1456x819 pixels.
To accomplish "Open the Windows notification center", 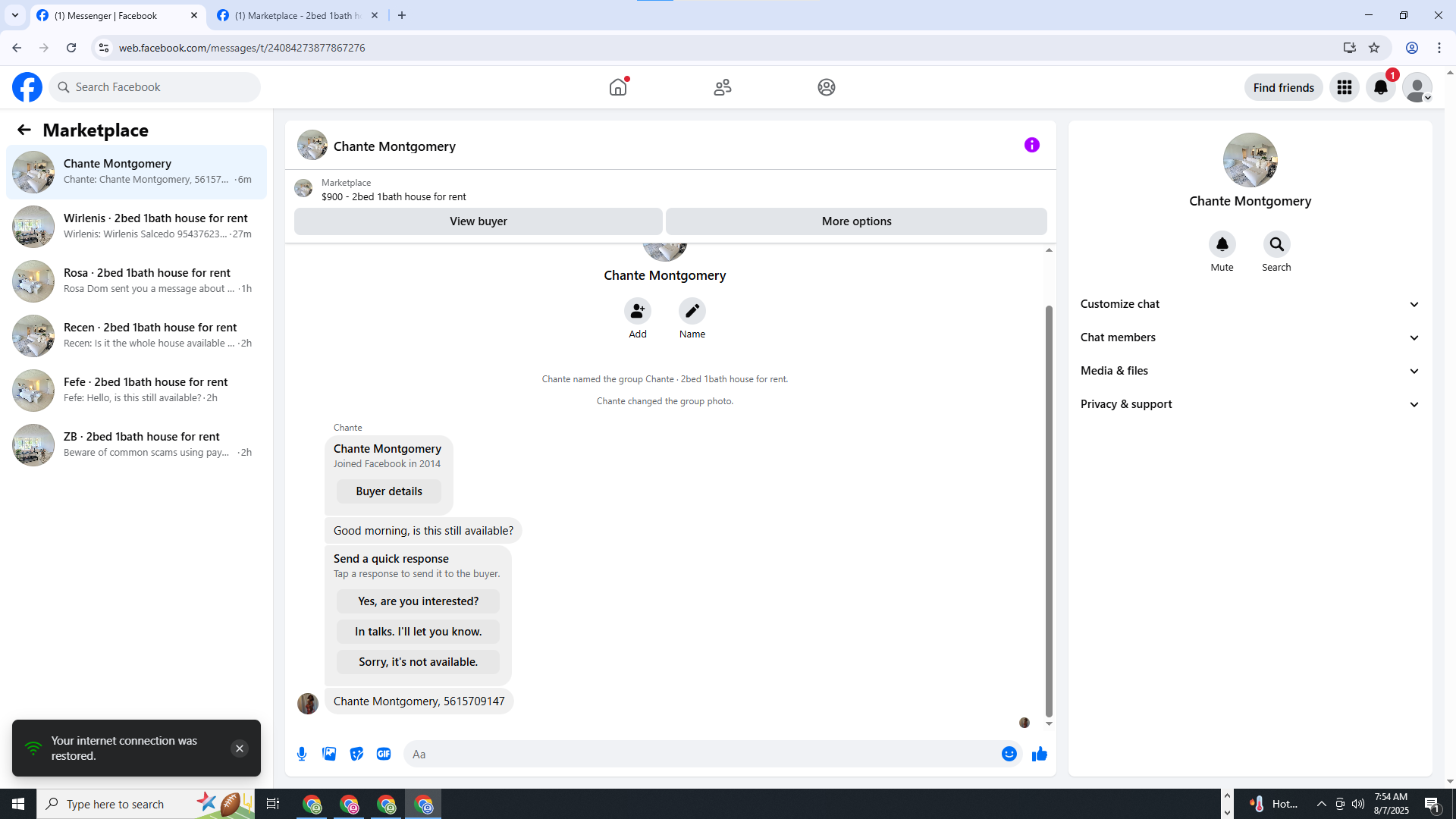I will 1432,804.
